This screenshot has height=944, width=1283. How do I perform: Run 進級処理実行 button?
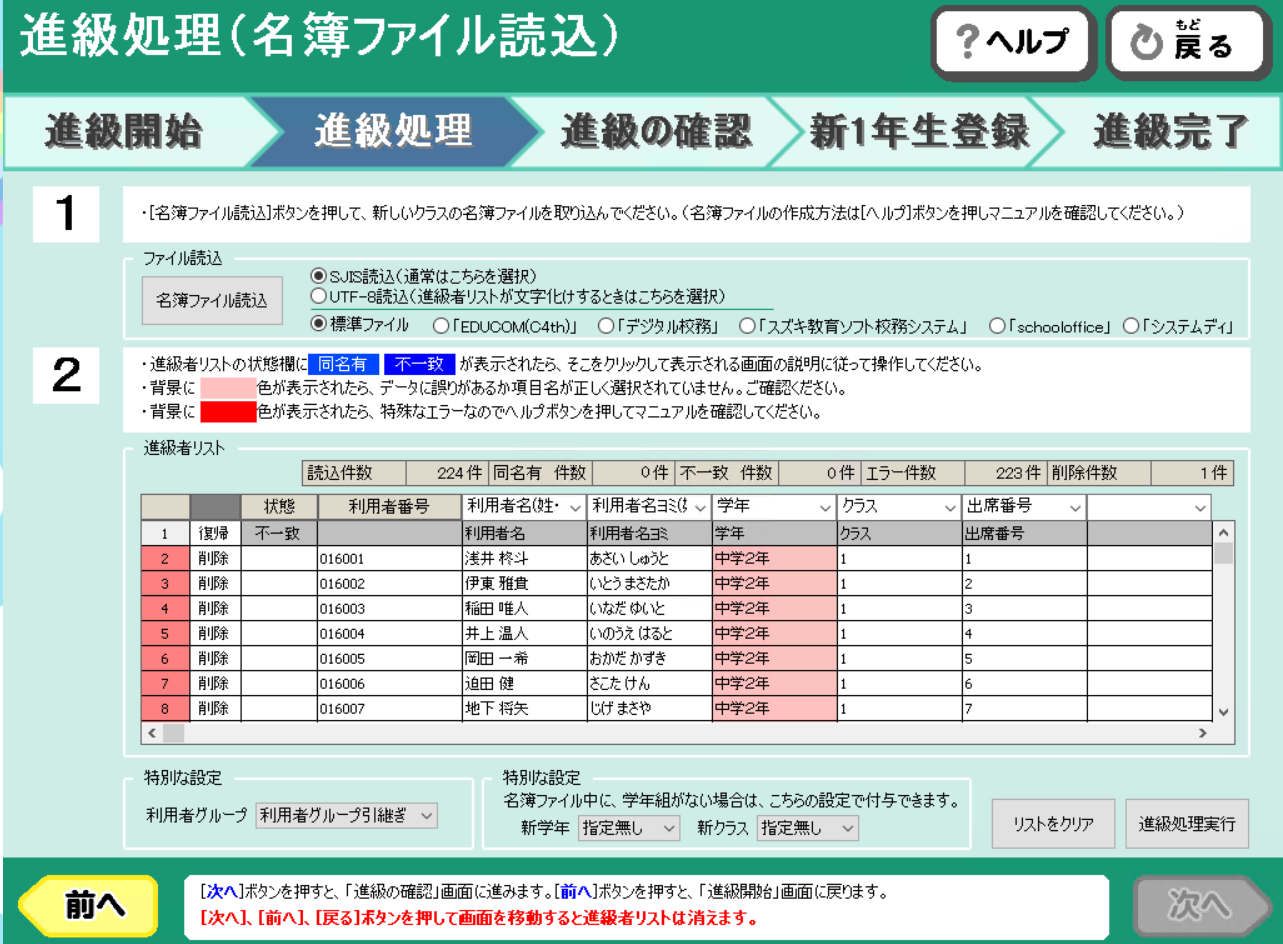pos(1187,824)
